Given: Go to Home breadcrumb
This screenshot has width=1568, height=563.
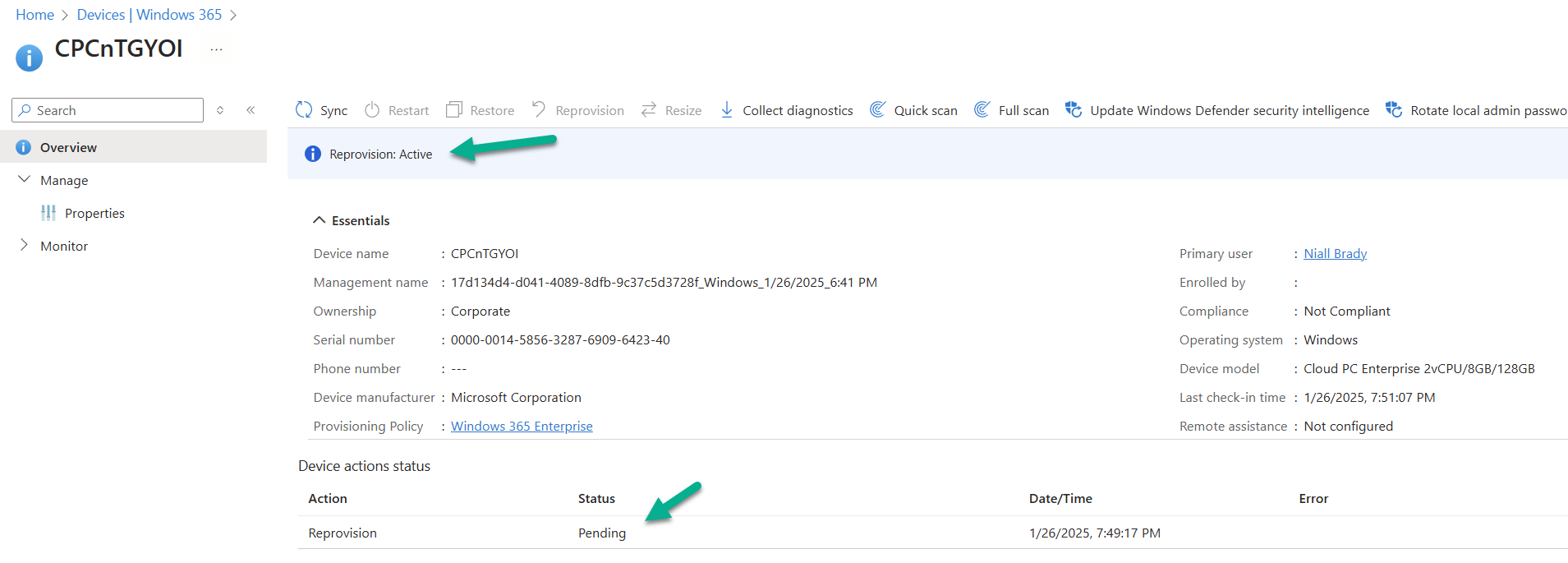Looking at the screenshot, I should coord(34,15).
